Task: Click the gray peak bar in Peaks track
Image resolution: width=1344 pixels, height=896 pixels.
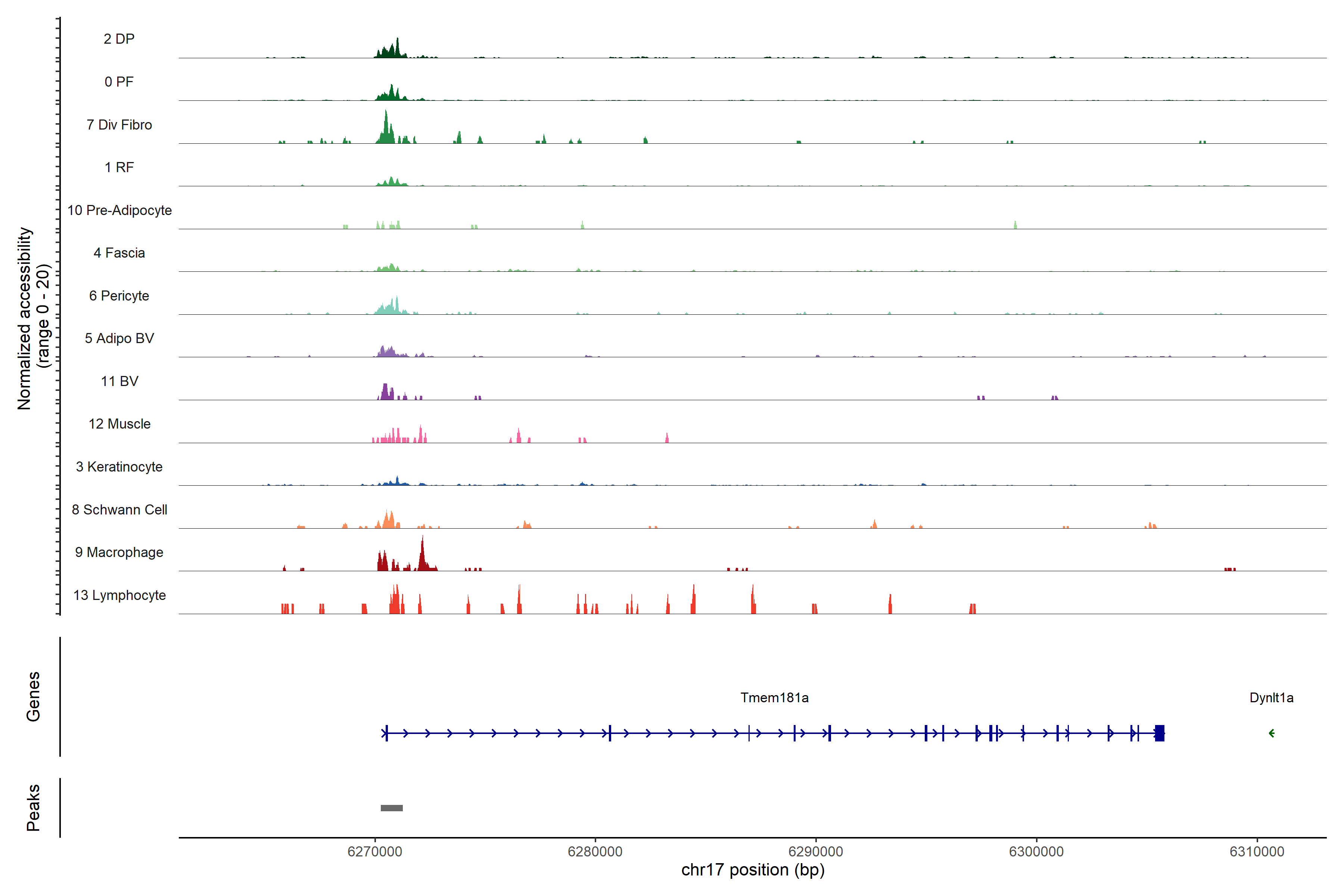Action: click(391, 808)
